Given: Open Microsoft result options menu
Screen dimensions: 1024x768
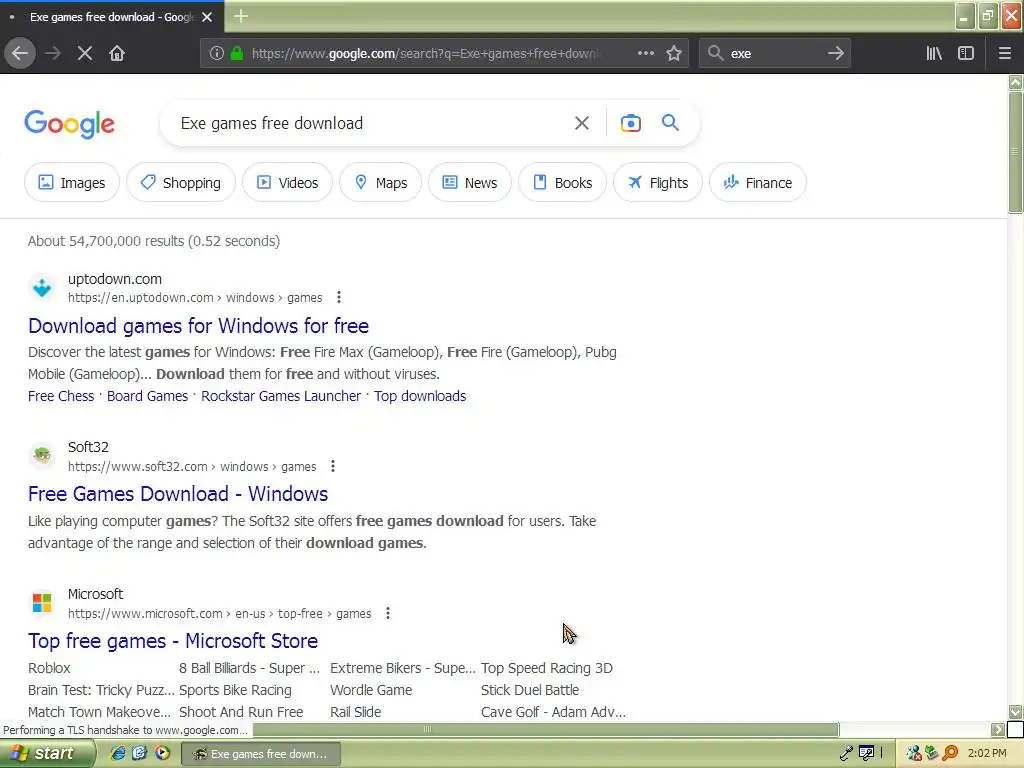Looking at the screenshot, I should (387, 613).
